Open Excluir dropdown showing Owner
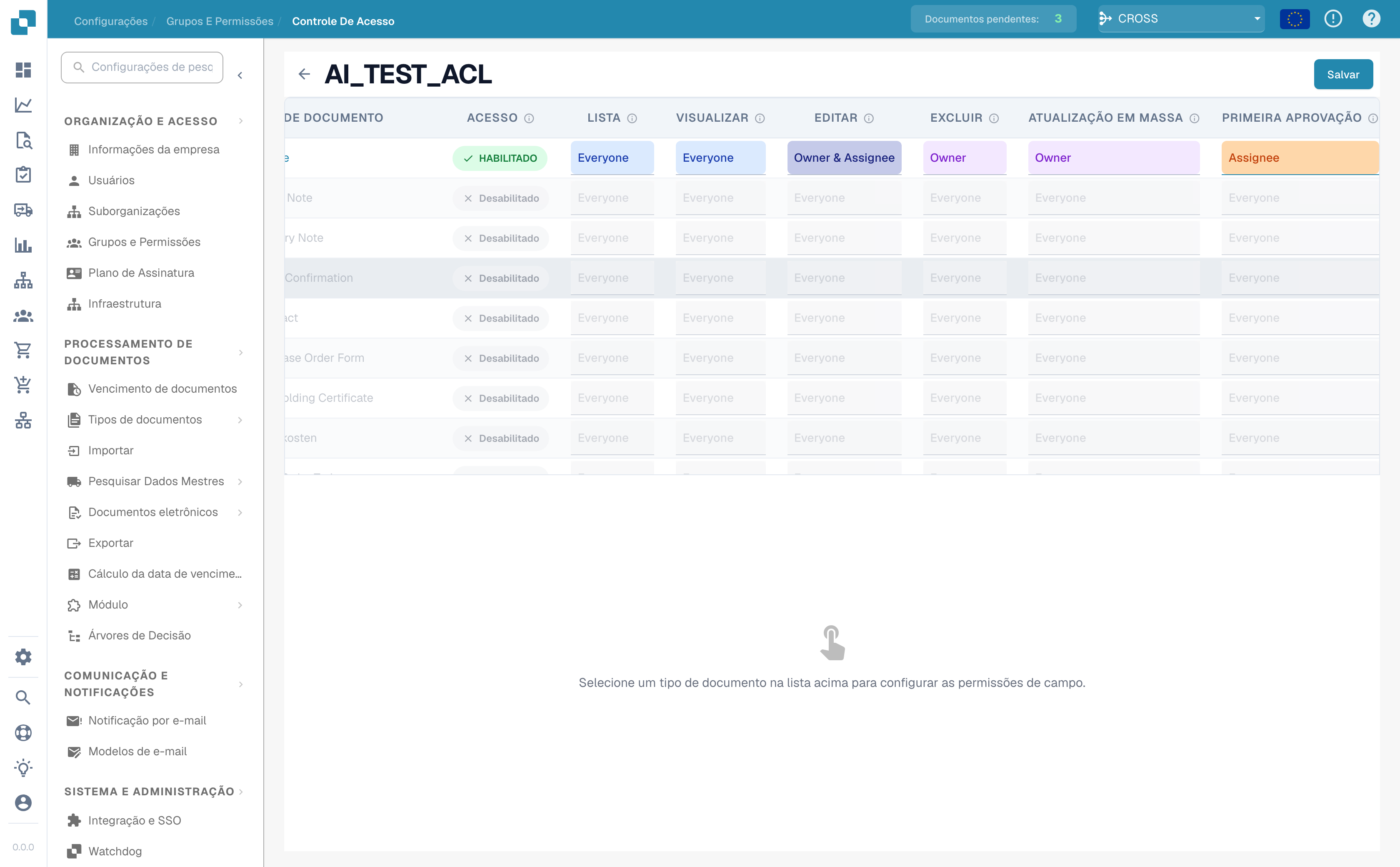 965,158
